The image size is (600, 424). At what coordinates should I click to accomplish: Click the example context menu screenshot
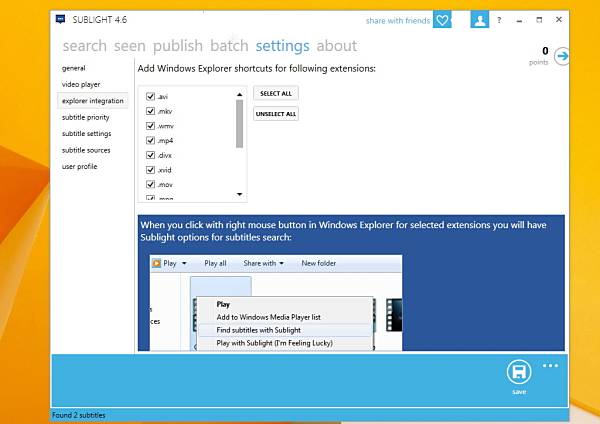pyautogui.click(x=276, y=303)
